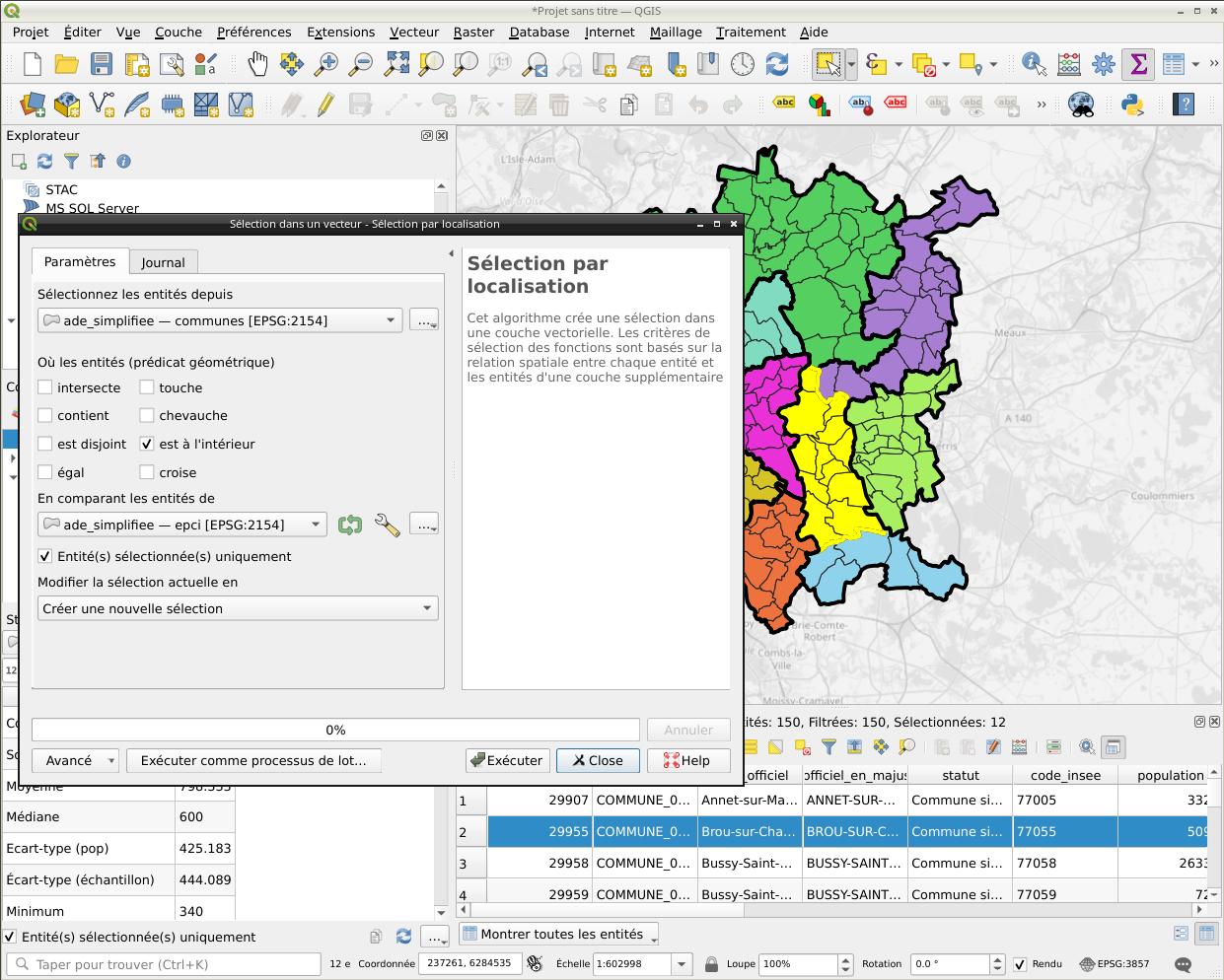Open the Vecteur menu
Image resolution: width=1224 pixels, height=980 pixels.
pos(413,32)
